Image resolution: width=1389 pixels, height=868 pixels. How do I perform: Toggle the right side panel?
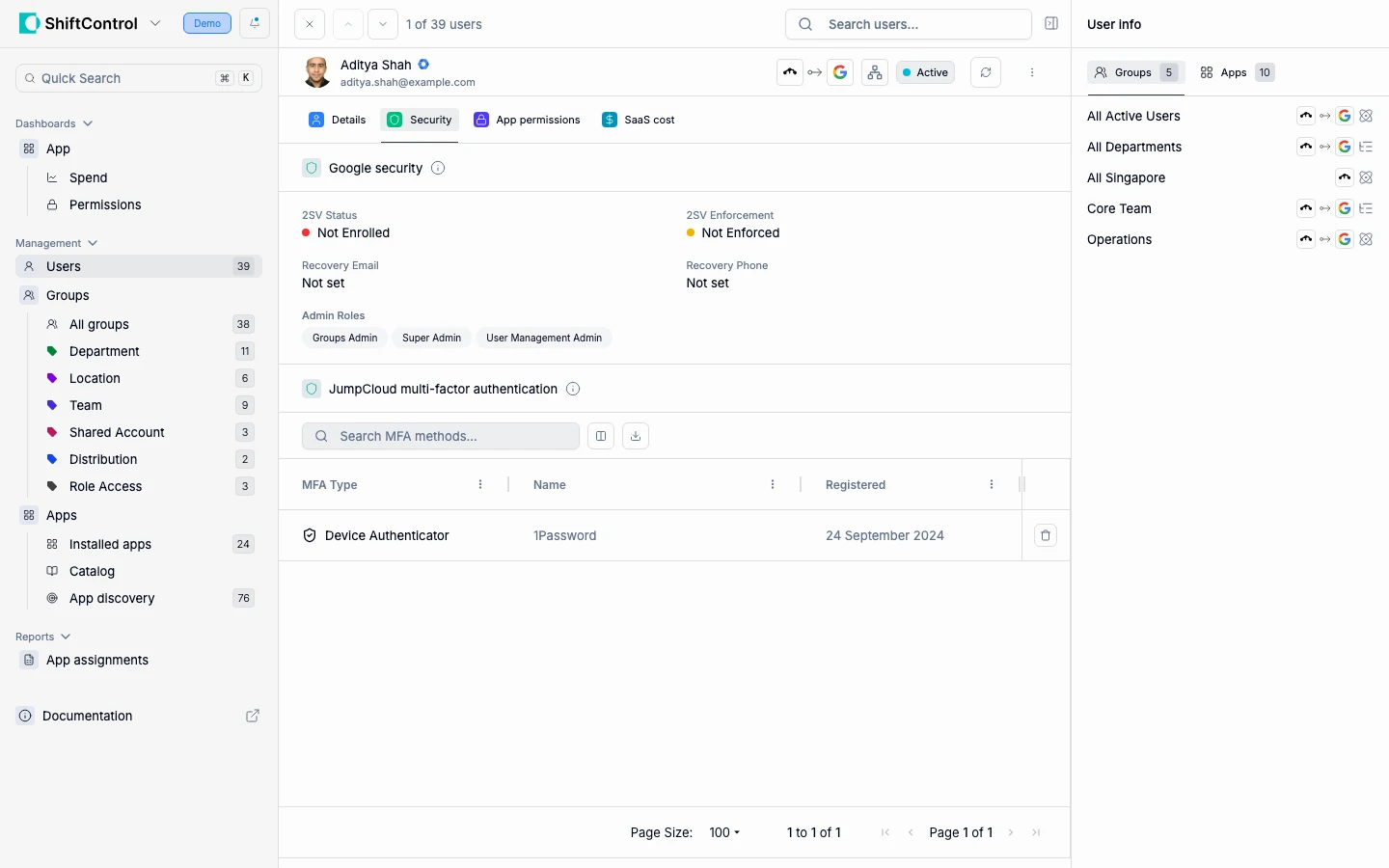tap(1051, 24)
